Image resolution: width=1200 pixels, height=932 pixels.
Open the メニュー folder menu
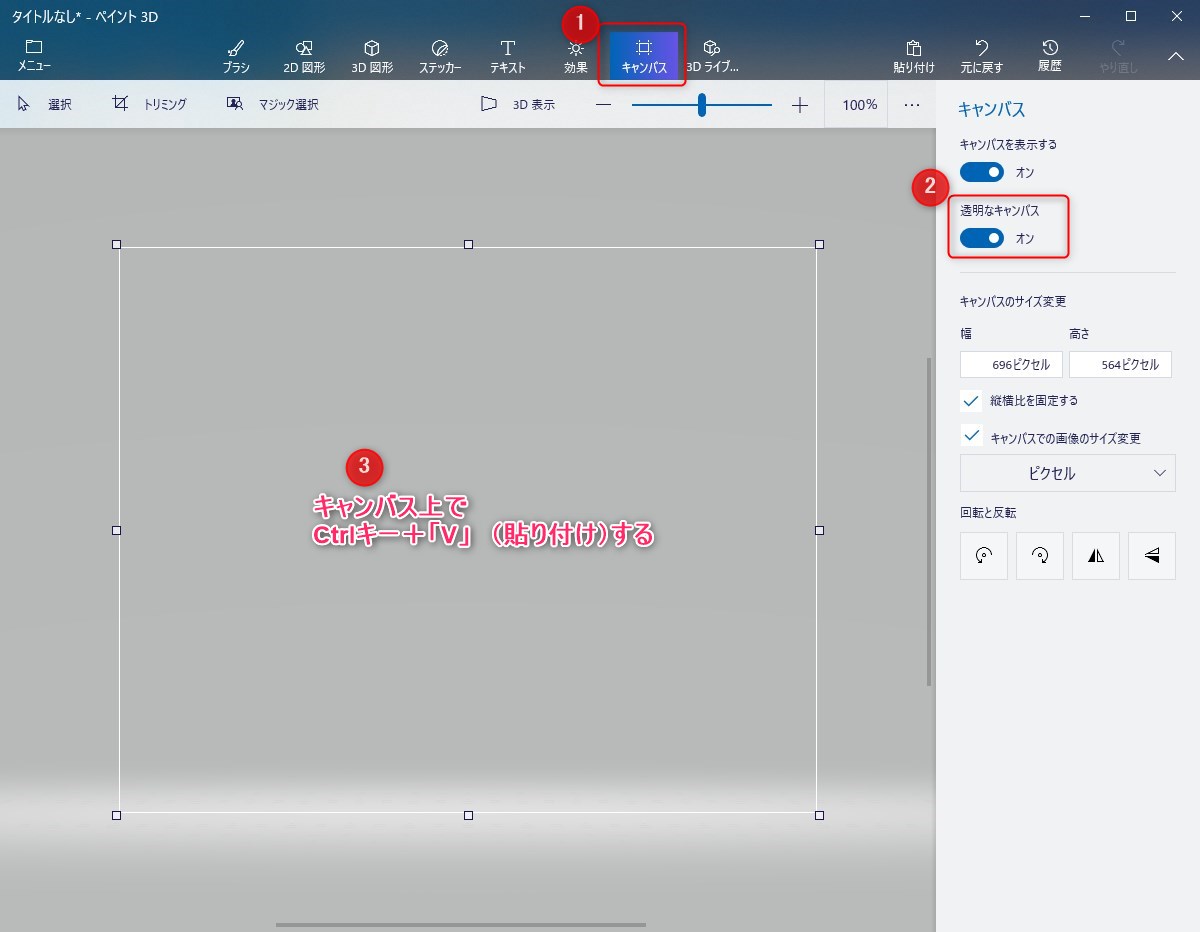point(34,55)
